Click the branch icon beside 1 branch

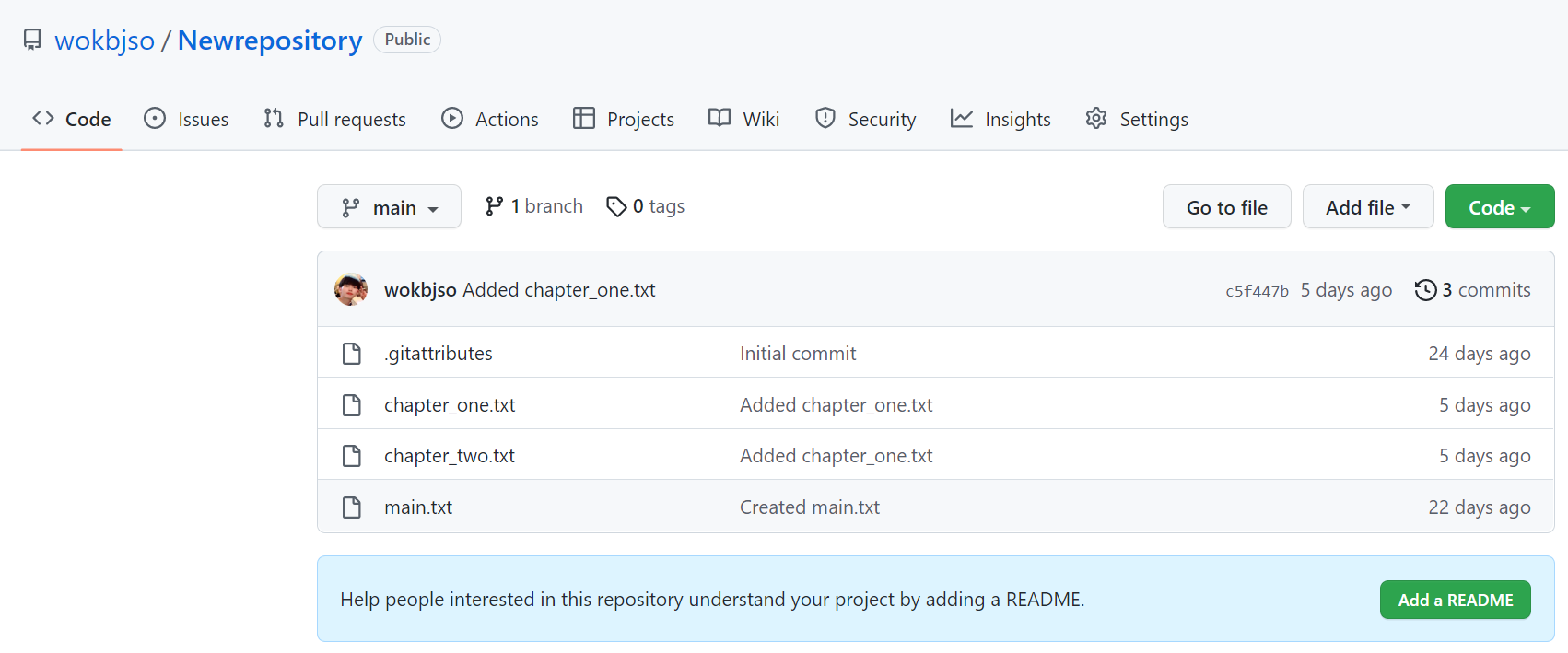pos(495,206)
